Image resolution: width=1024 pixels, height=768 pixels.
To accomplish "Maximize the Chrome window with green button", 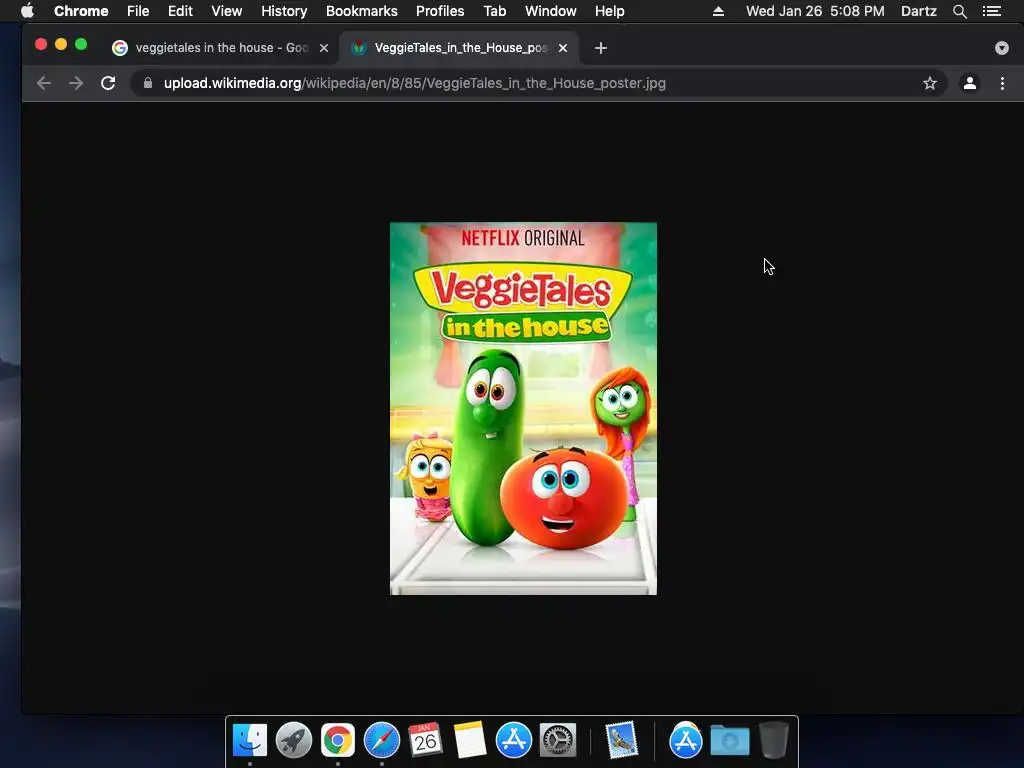I will coord(81,44).
